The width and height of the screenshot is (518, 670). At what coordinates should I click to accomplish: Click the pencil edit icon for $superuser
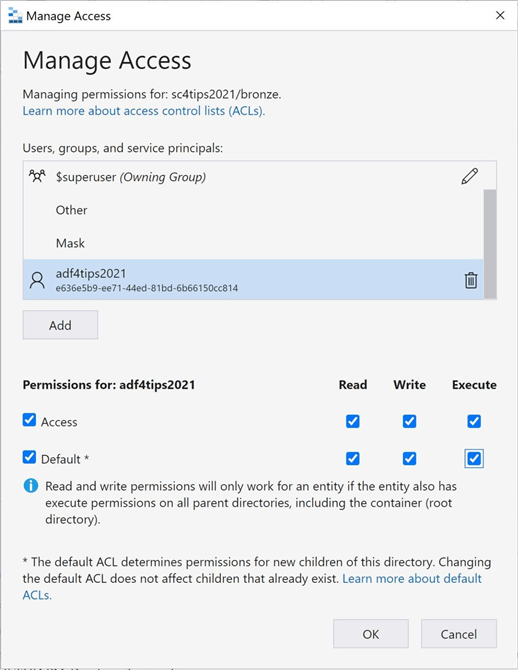[x=469, y=176]
